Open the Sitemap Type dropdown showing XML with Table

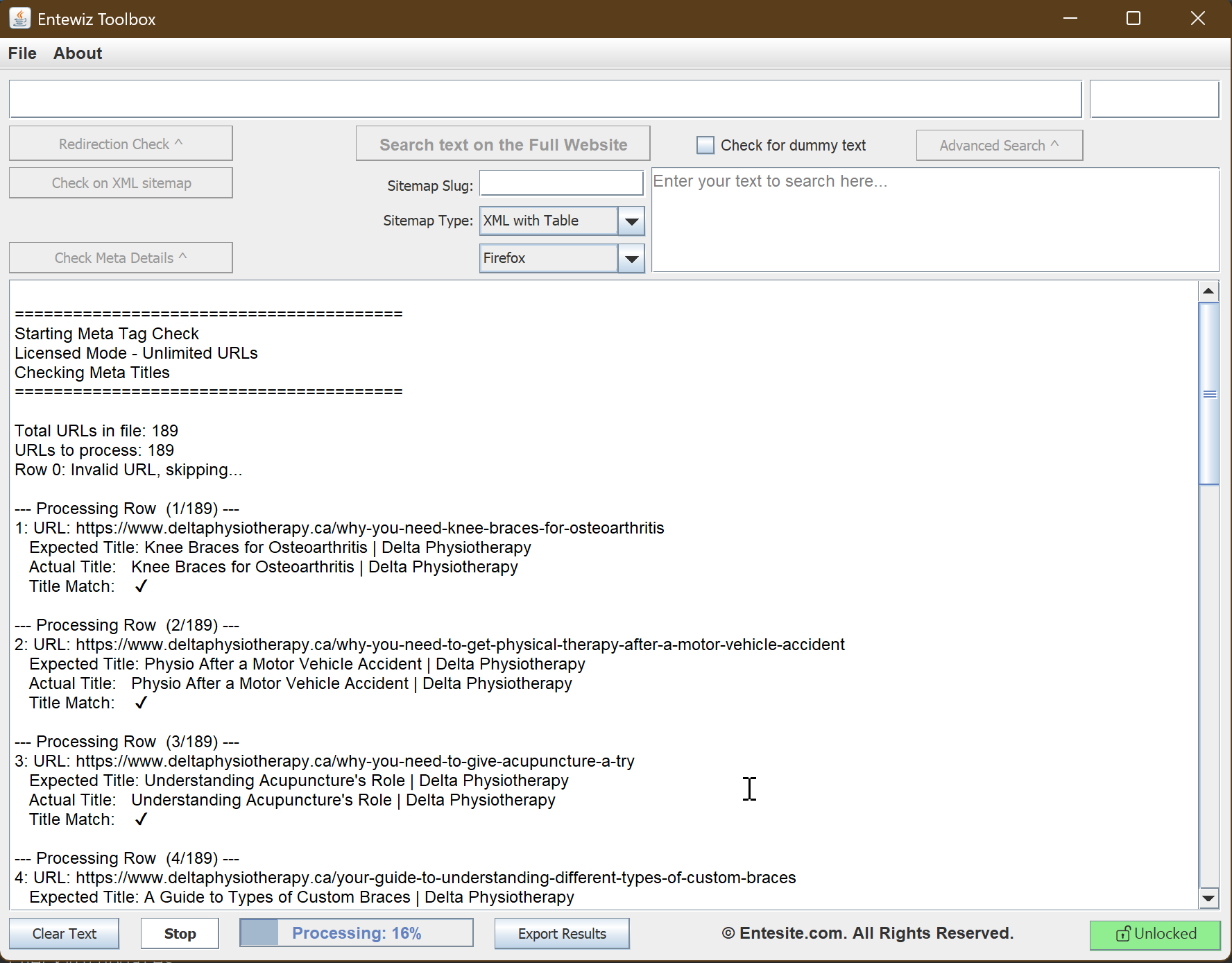(x=631, y=221)
